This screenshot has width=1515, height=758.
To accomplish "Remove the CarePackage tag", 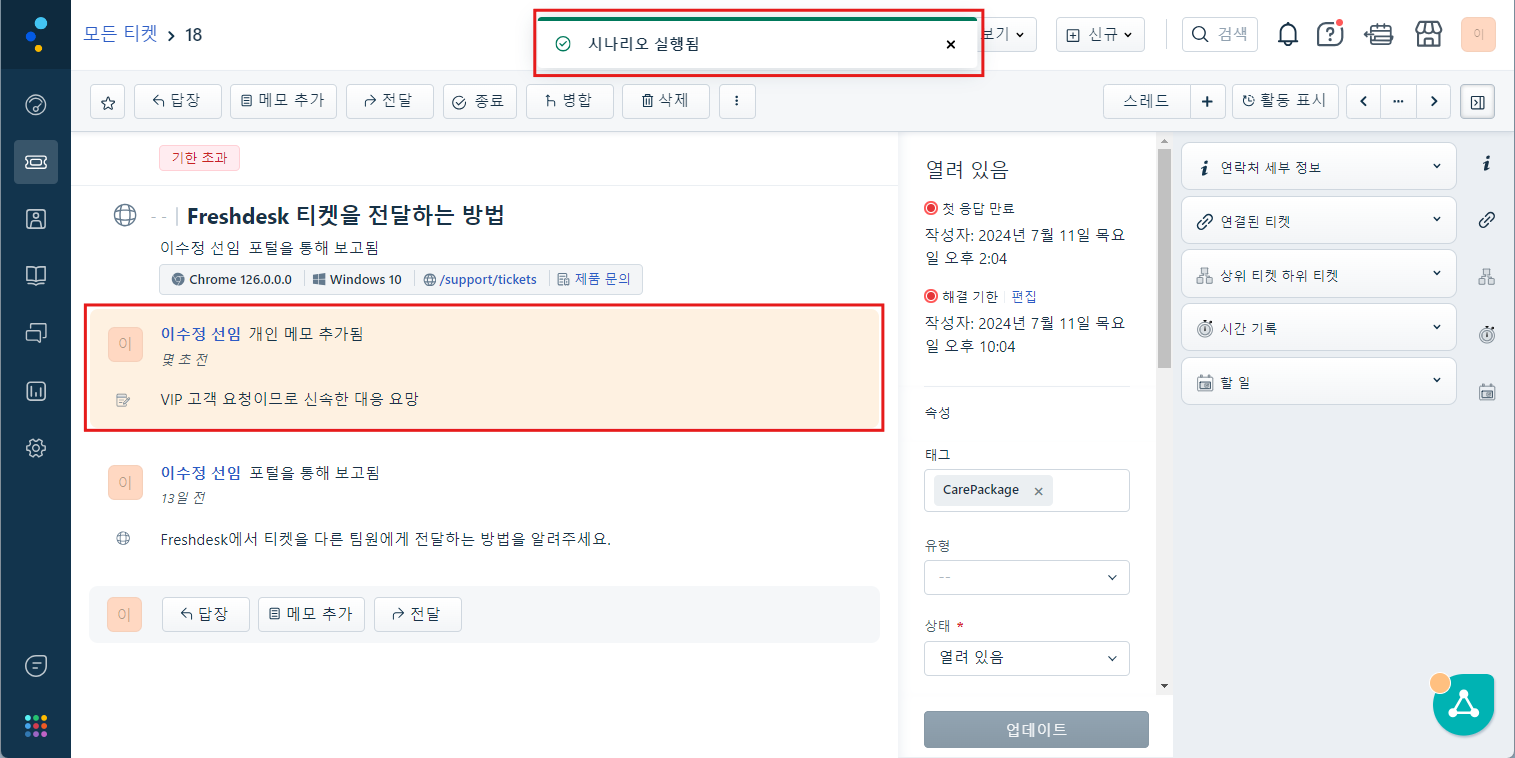I will 1038,491.
